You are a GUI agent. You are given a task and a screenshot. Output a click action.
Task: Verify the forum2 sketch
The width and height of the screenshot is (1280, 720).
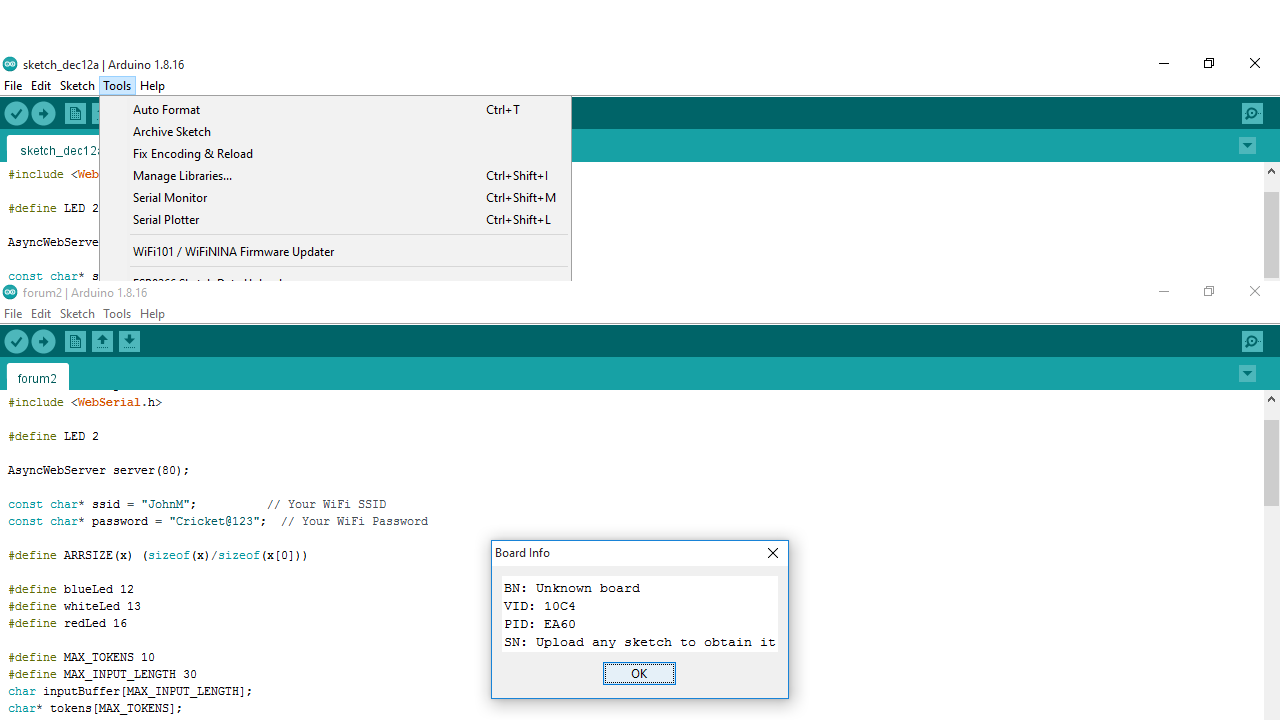coord(16,341)
